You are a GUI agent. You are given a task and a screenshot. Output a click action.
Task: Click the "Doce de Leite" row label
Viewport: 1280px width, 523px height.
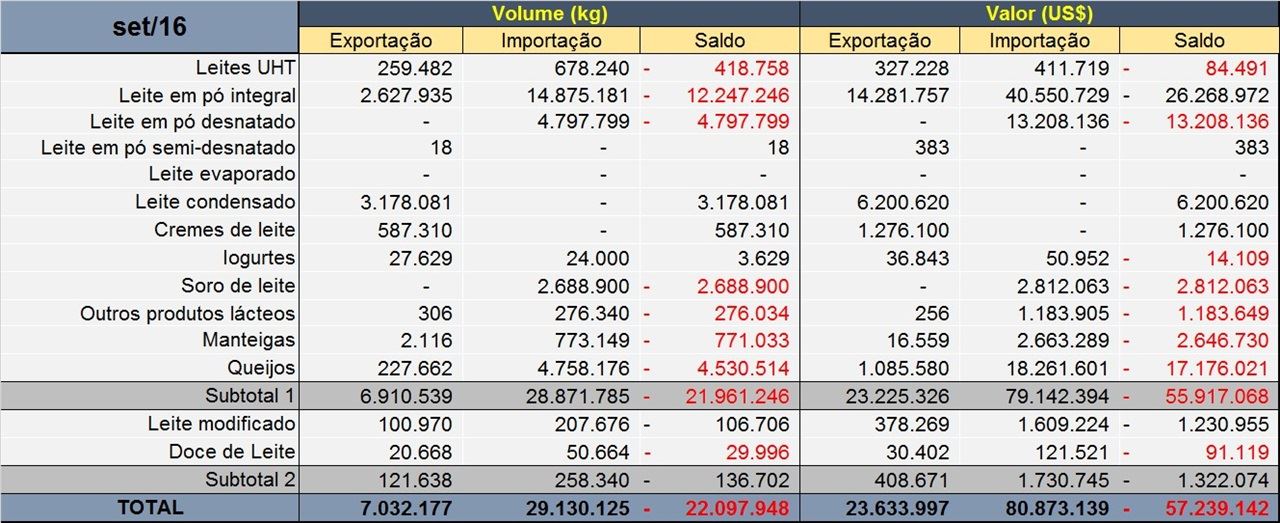pyautogui.click(x=232, y=451)
